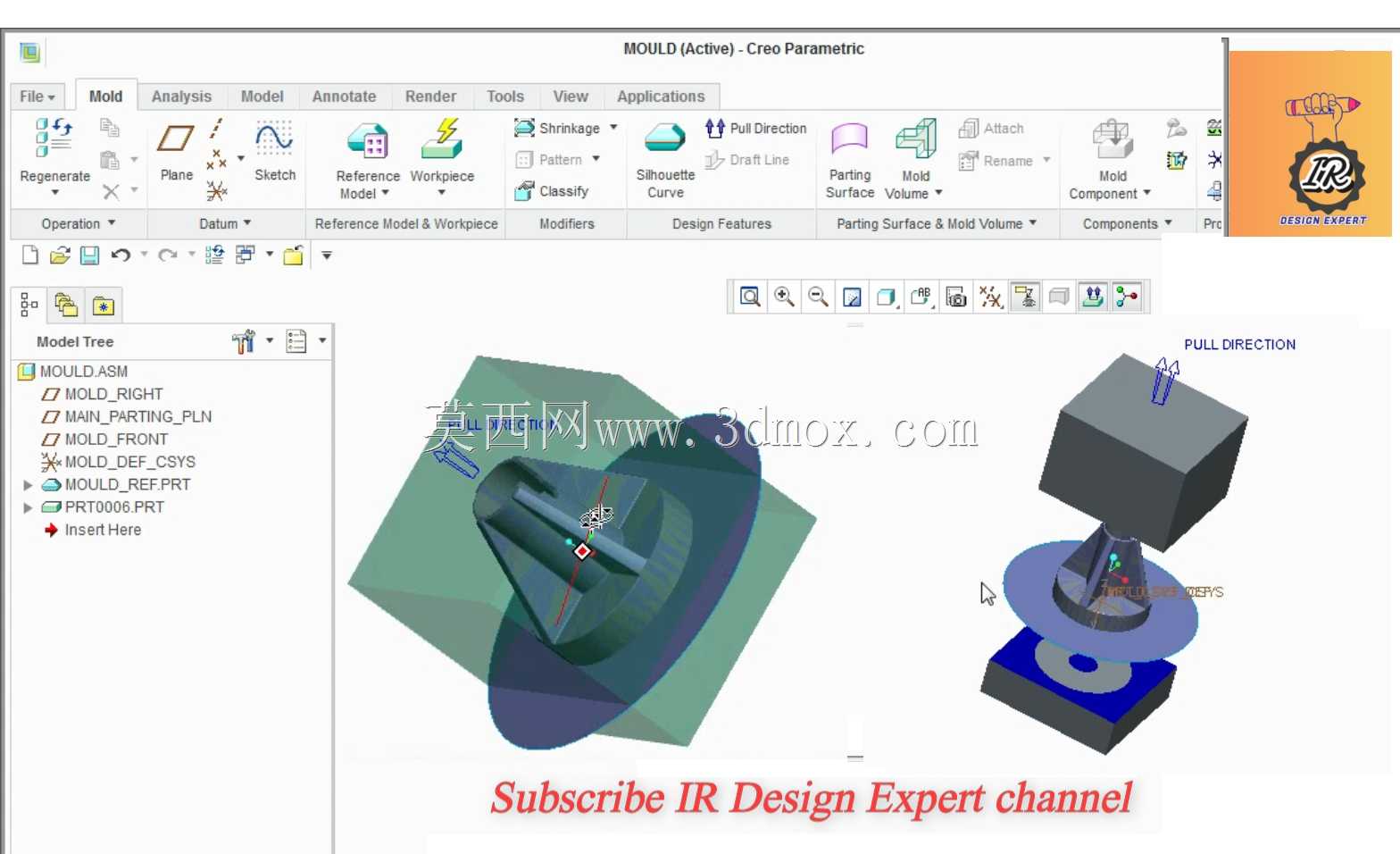Screen dimensions: 1400x854
Task: Open the Annotate tab
Action: [x=344, y=96]
